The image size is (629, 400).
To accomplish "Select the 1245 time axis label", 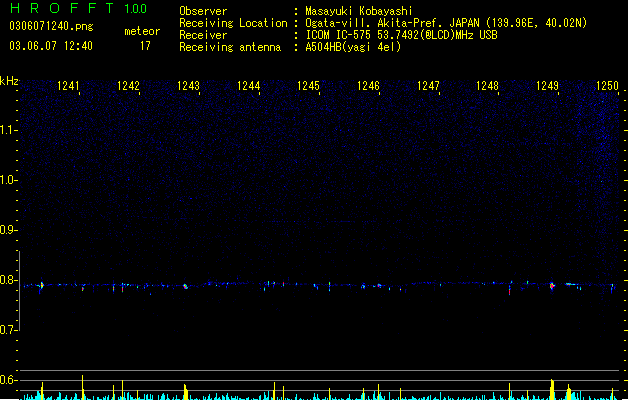I will pos(308,86).
